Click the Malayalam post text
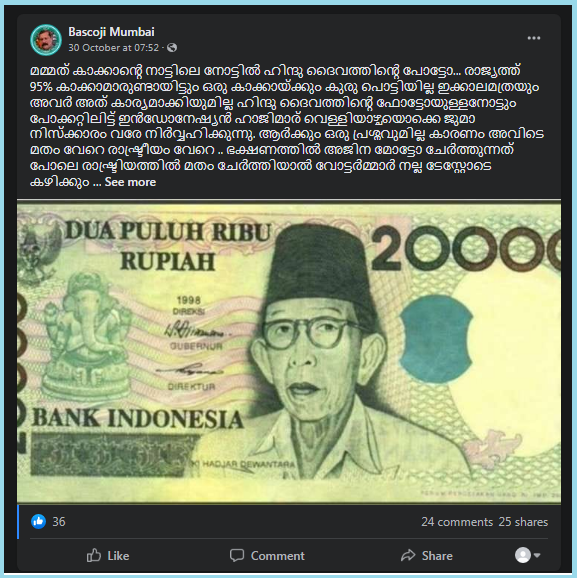 click(286, 126)
